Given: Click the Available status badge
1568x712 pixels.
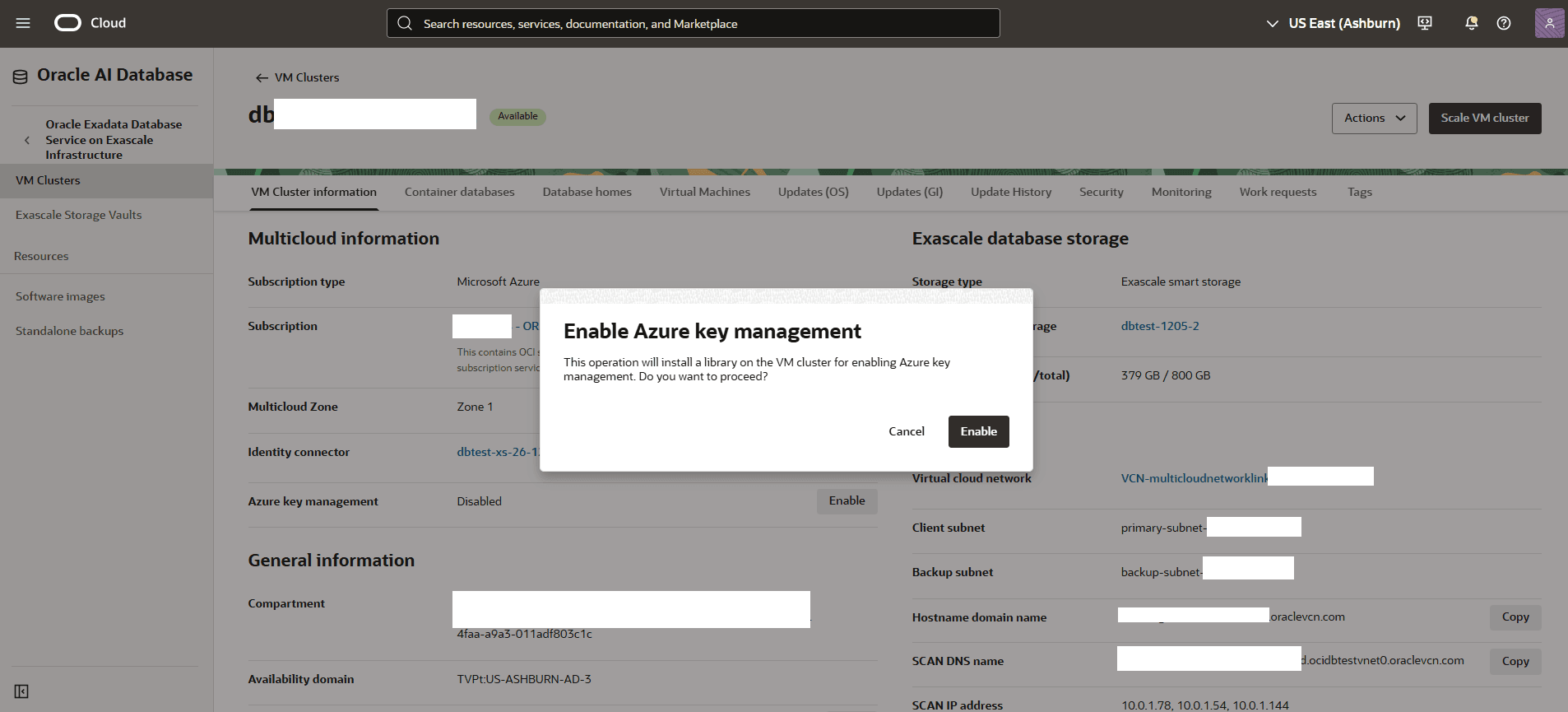Looking at the screenshot, I should click(x=517, y=117).
